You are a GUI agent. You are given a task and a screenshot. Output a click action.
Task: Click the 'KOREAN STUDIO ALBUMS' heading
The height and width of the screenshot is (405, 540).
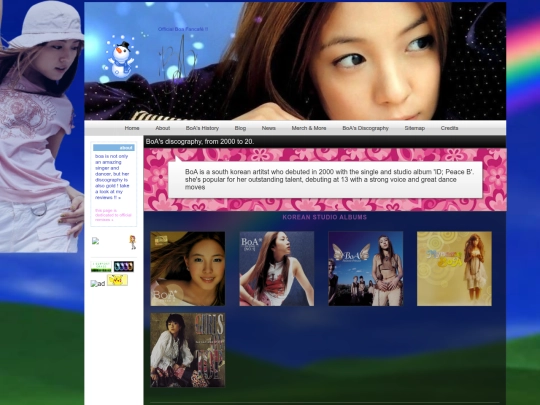point(324,217)
